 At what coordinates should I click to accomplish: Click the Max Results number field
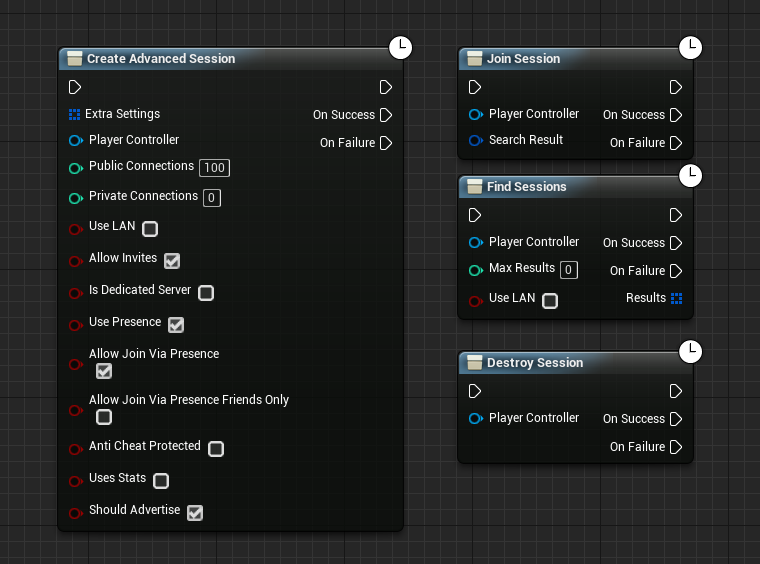[568, 270]
